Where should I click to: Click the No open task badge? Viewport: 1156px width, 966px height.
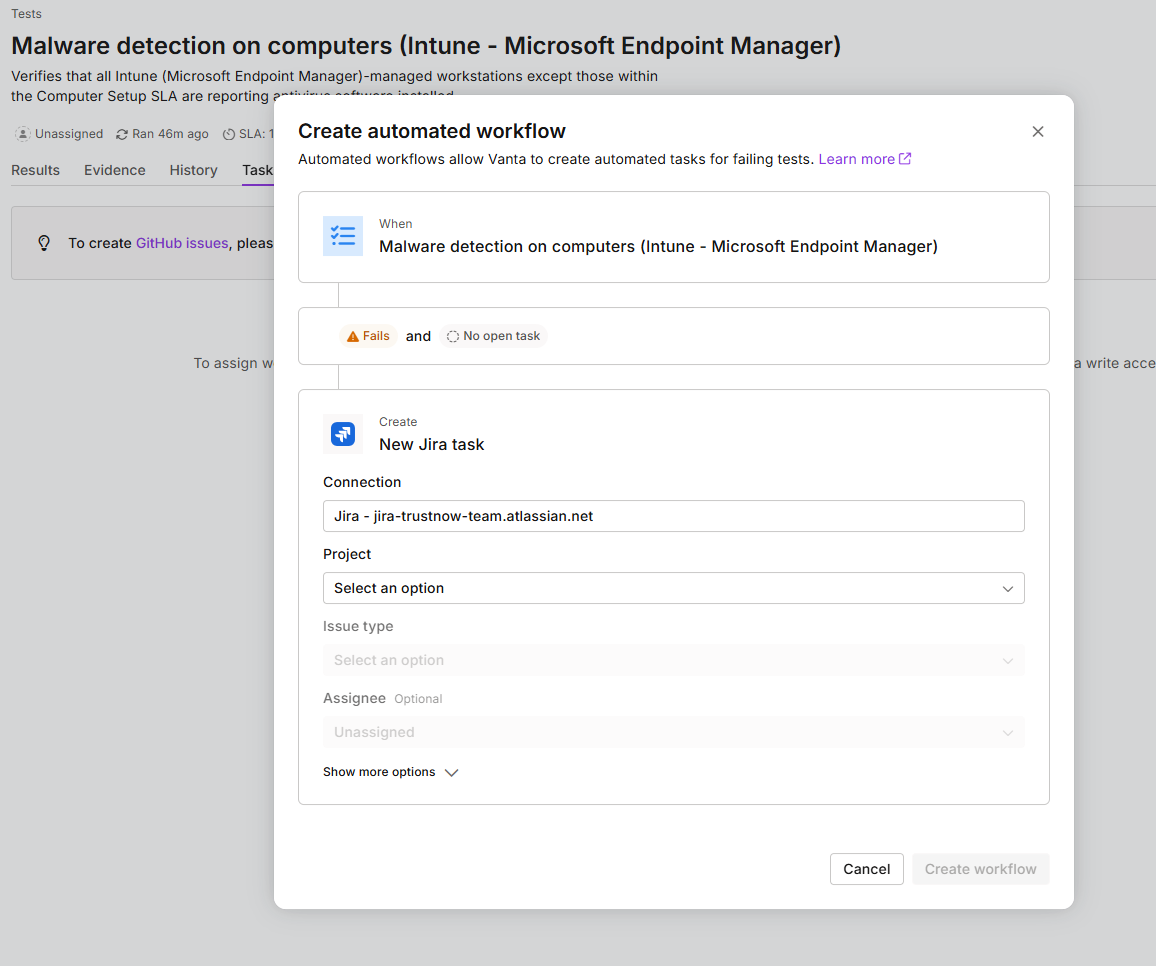493,336
